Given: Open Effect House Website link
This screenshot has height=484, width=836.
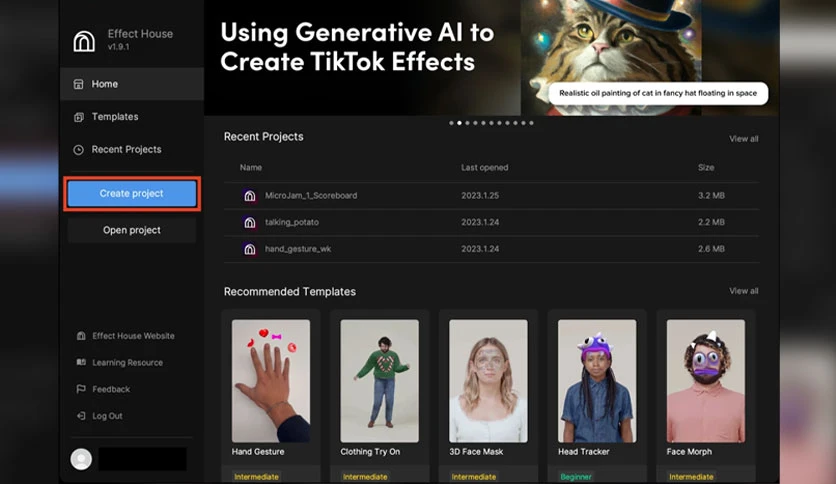Looking at the screenshot, I should (x=133, y=336).
